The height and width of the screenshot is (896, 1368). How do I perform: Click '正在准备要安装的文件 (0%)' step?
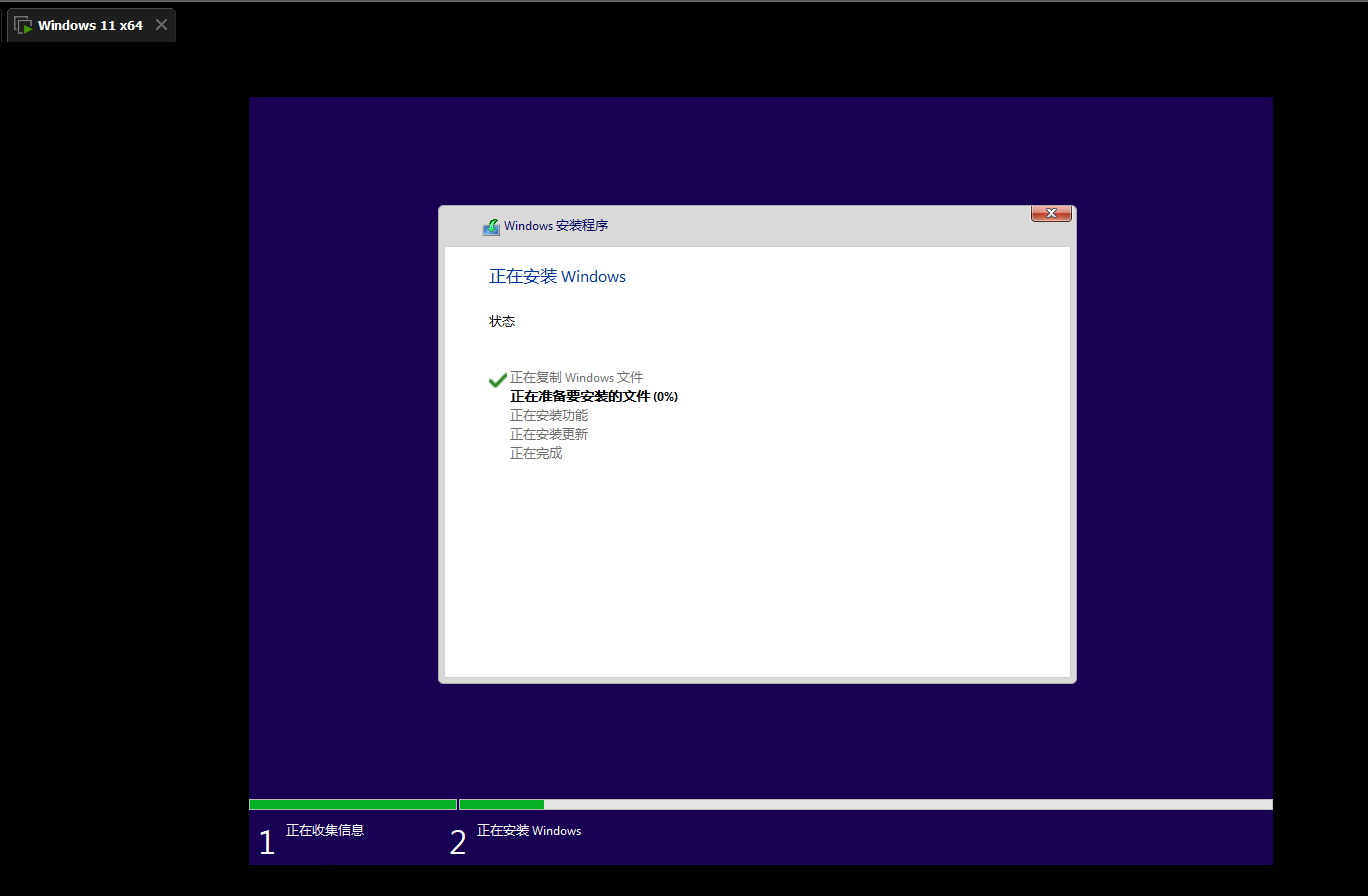coord(594,397)
